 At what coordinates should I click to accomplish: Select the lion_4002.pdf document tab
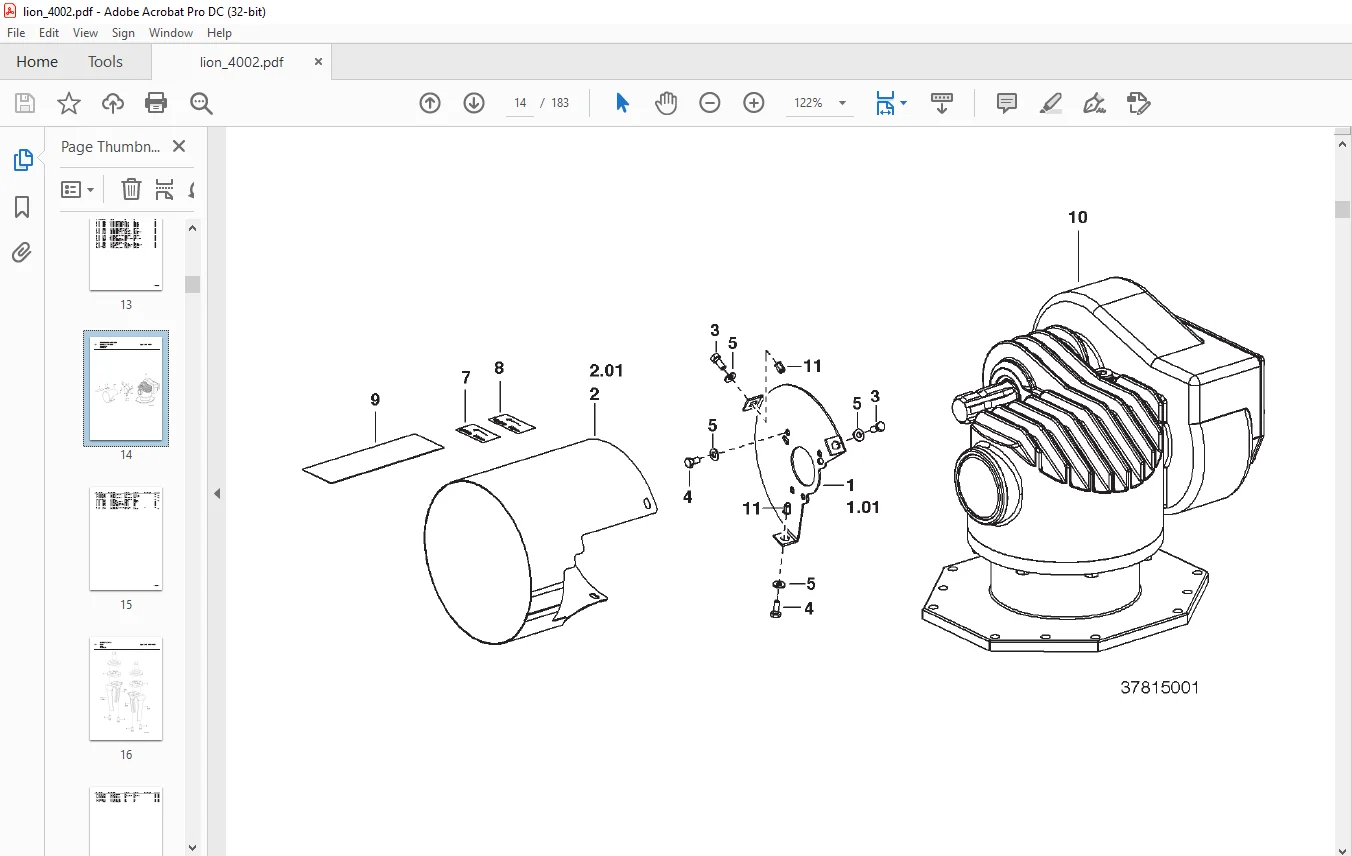click(x=242, y=62)
